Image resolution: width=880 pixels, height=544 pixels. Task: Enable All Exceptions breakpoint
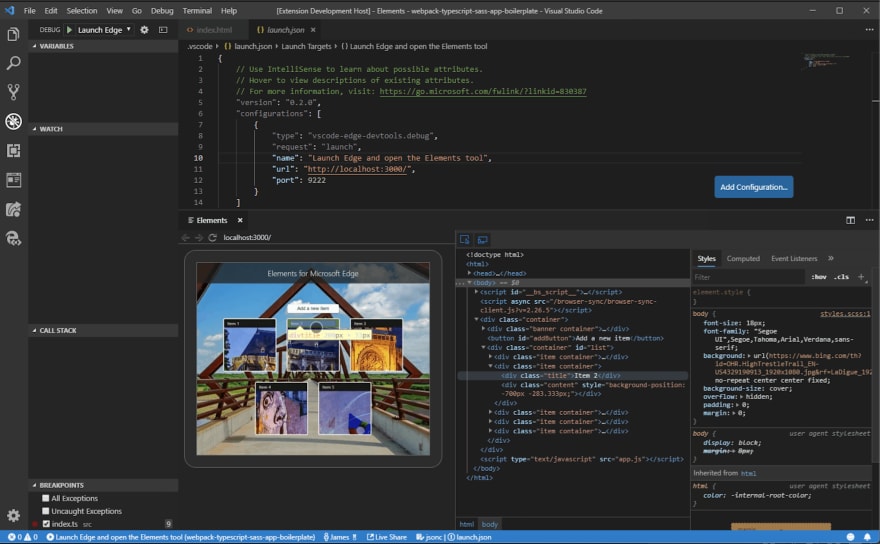click(x=45, y=498)
